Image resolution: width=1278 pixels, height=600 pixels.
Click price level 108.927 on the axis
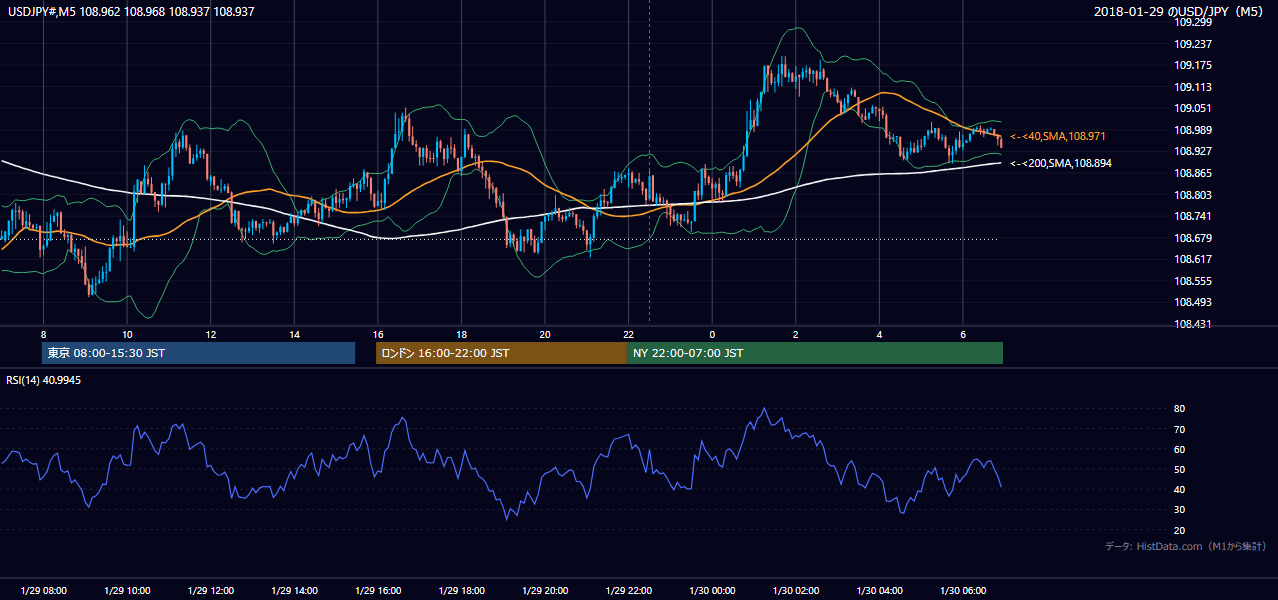click(1193, 151)
